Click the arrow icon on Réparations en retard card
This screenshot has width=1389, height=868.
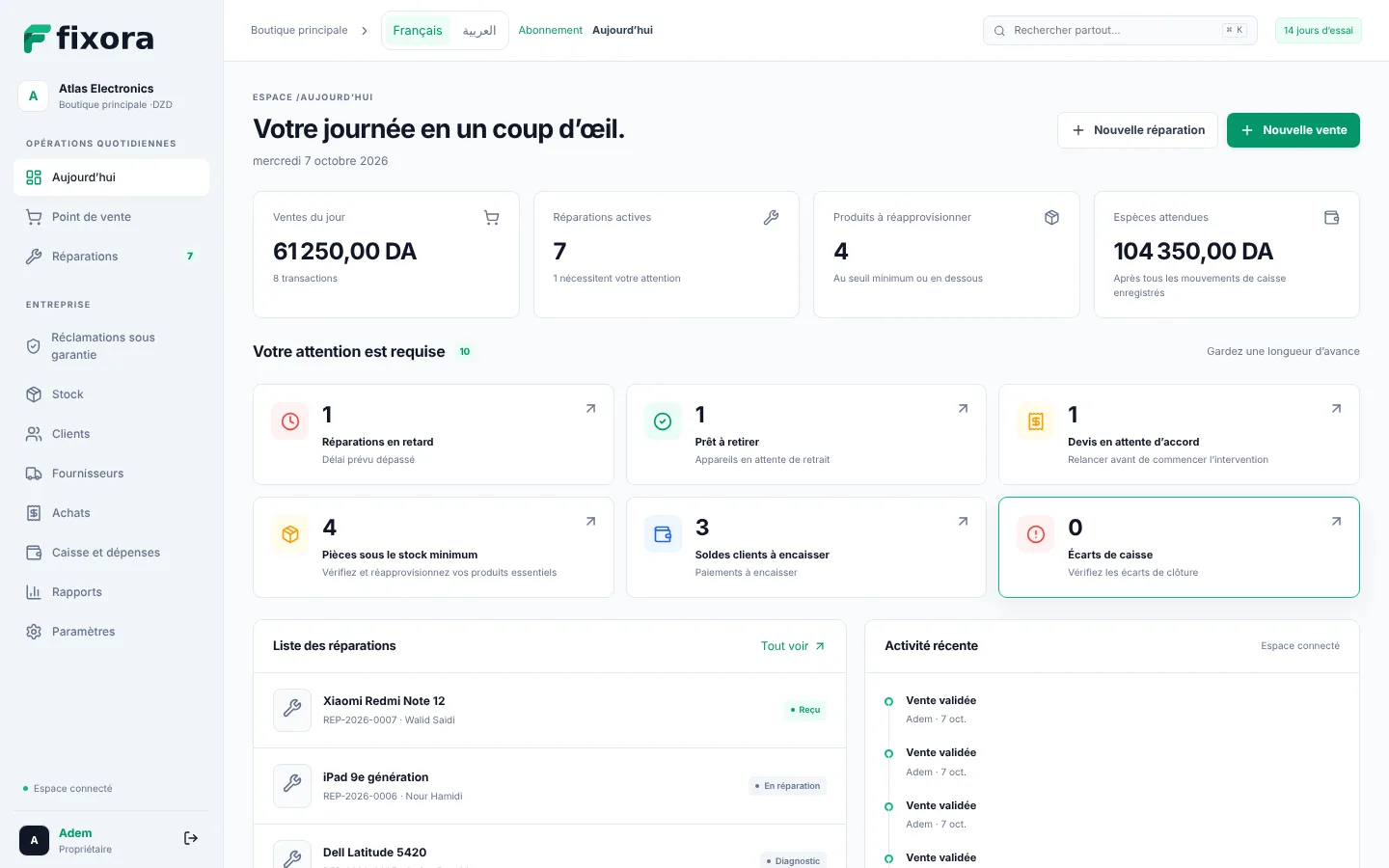coord(590,409)
